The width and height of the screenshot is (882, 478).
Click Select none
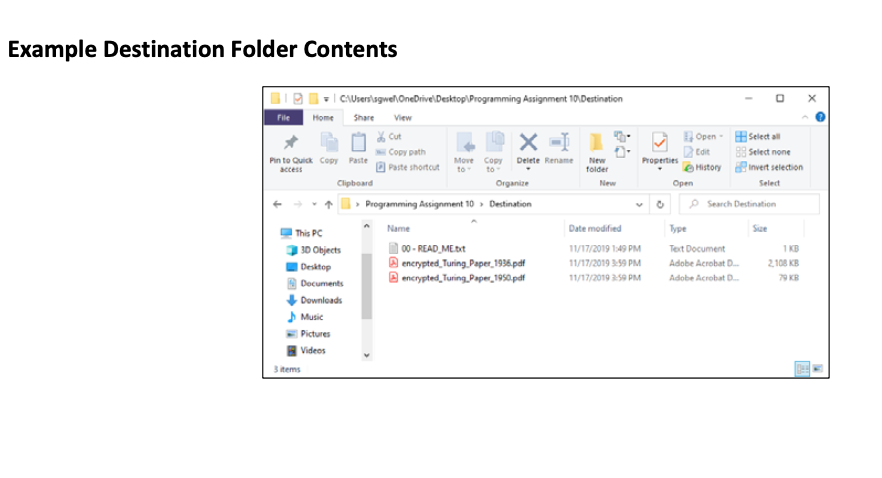763,152
